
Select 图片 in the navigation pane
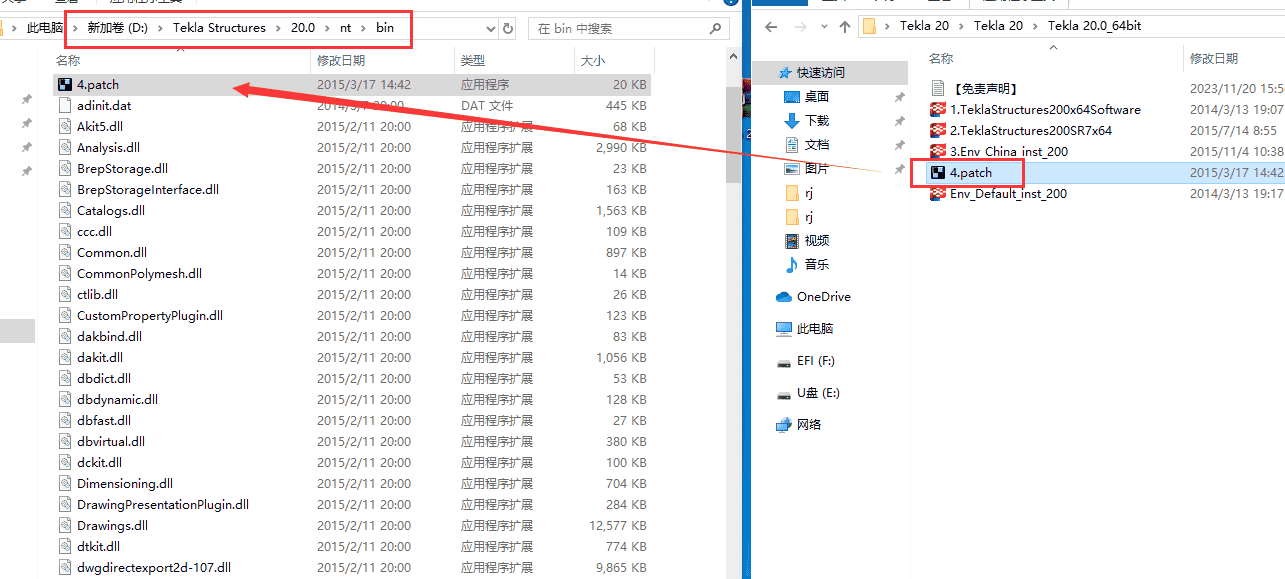pyautogui.click(x=817, y=168)
